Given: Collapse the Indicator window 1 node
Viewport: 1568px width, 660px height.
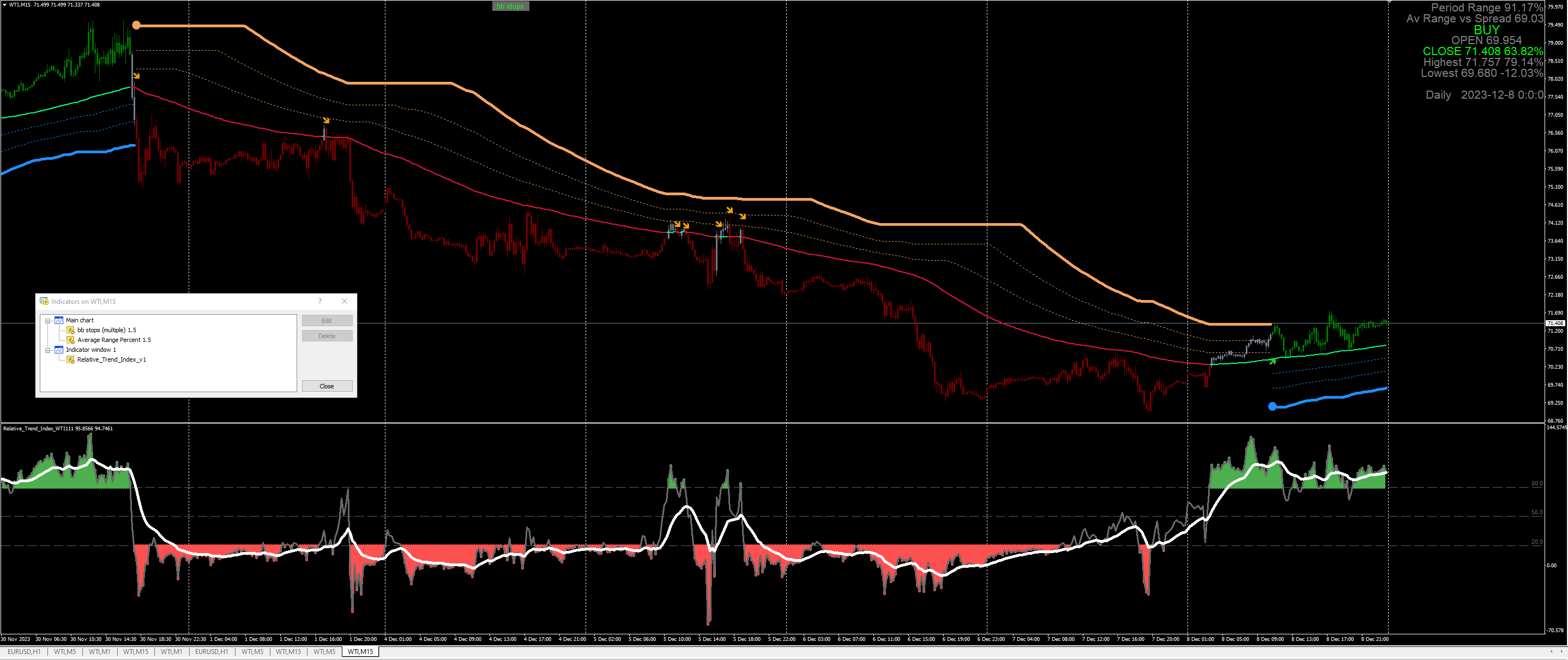Looking at the screenshot, I should pos(47,350).
